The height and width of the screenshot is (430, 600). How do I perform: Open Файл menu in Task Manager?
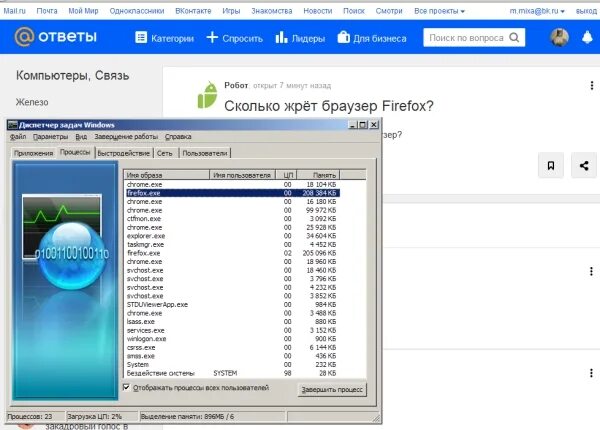[x=18, y=137]
